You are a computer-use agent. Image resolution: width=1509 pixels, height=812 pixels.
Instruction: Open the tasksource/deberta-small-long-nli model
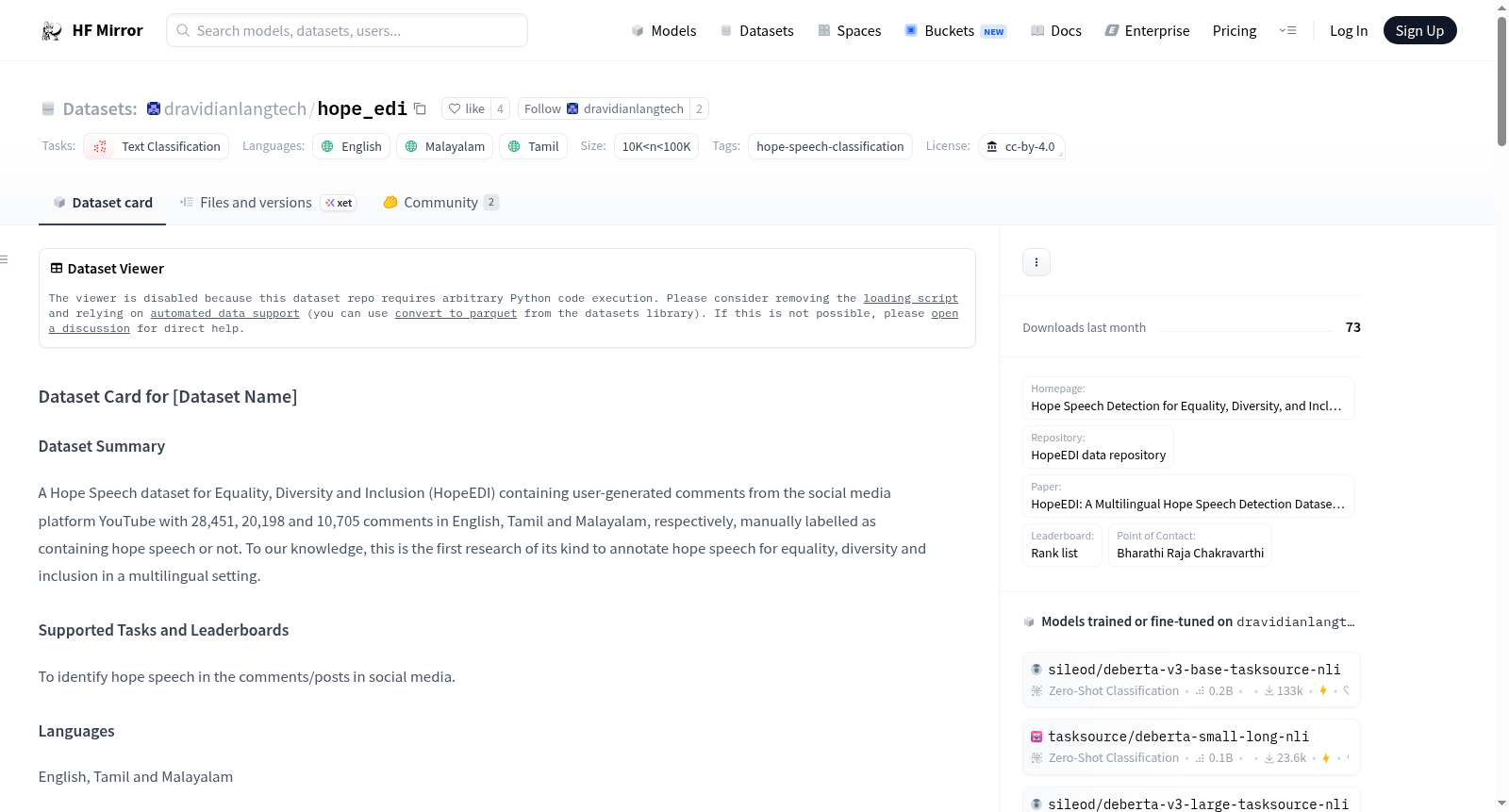1191,746
